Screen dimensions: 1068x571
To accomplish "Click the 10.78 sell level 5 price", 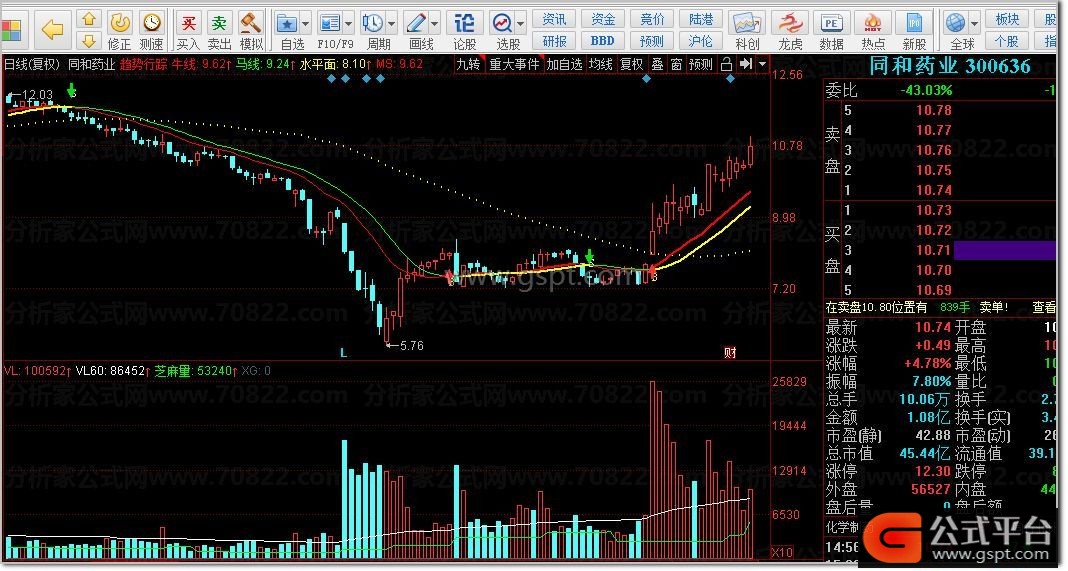I will click(x=933, y=110).
